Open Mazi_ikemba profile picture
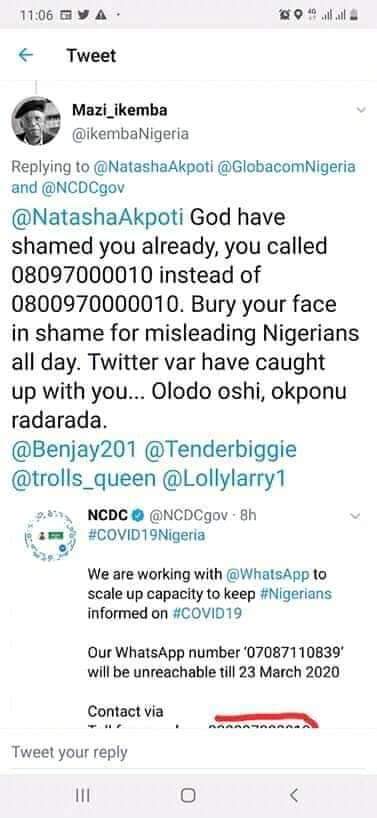The width and height of the screenshot is (377, 818). (36, 121)
